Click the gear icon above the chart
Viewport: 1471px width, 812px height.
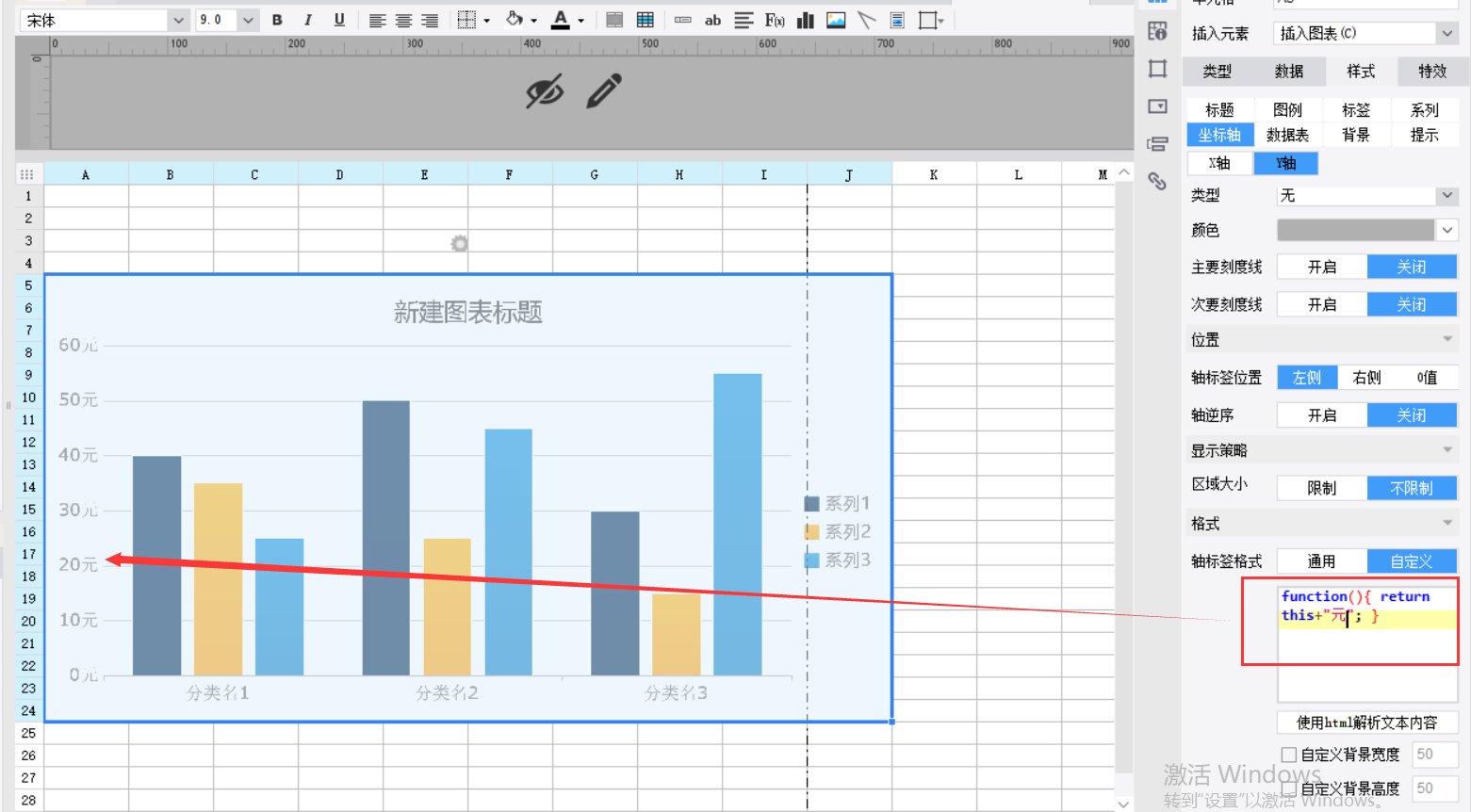tap(459, 244)
